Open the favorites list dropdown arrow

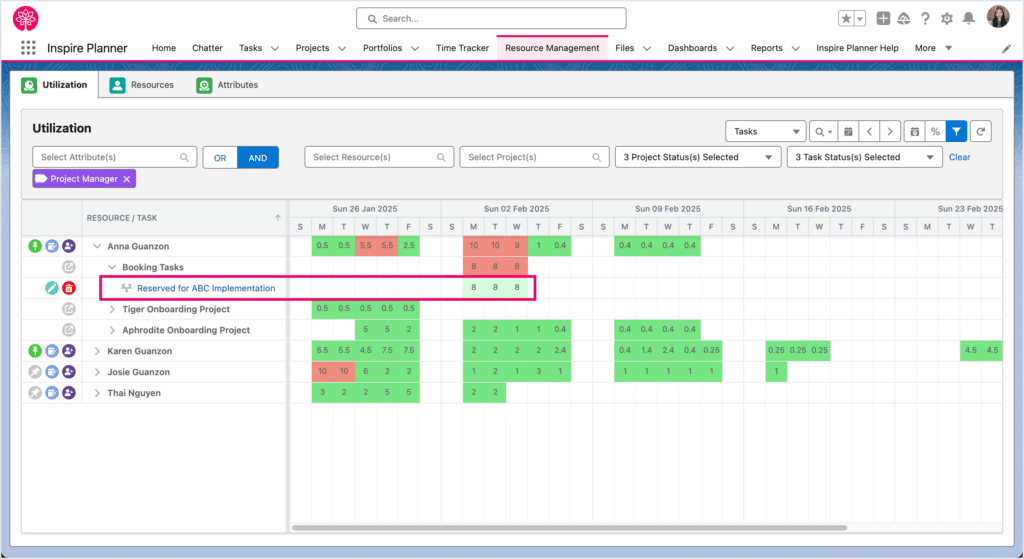pos(860,19)
